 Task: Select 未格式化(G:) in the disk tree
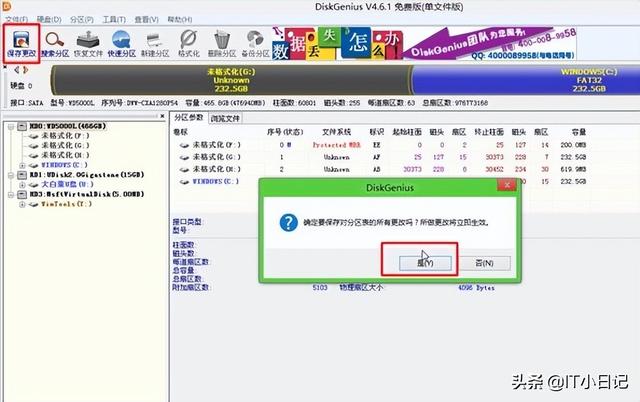[x=65, y=145]
